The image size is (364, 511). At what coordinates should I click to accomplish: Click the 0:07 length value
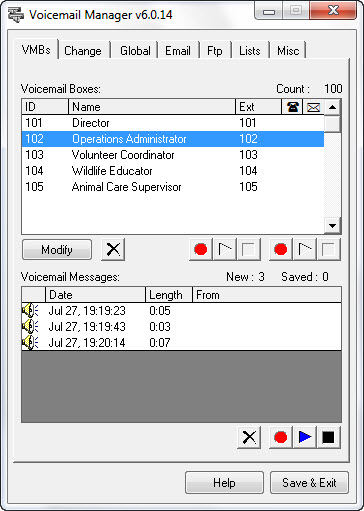click(160, 343)
